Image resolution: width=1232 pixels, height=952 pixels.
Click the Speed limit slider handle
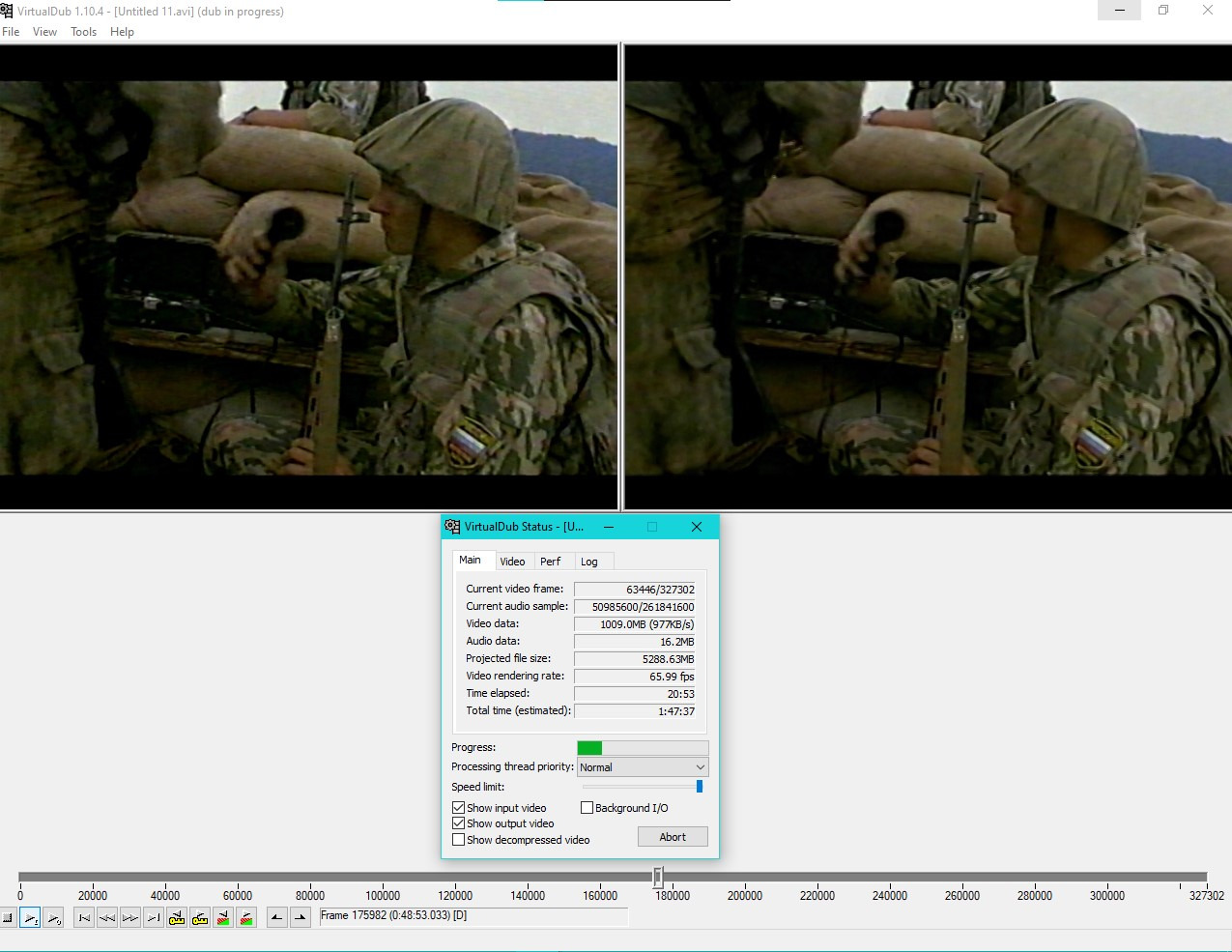coord(699,787)
